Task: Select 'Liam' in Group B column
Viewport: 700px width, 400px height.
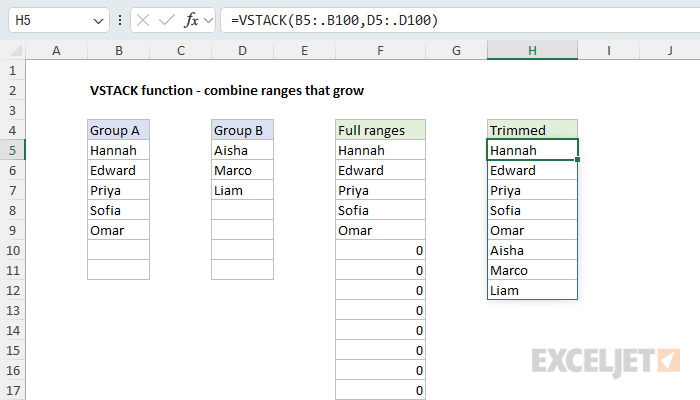Action: [242, 191]
